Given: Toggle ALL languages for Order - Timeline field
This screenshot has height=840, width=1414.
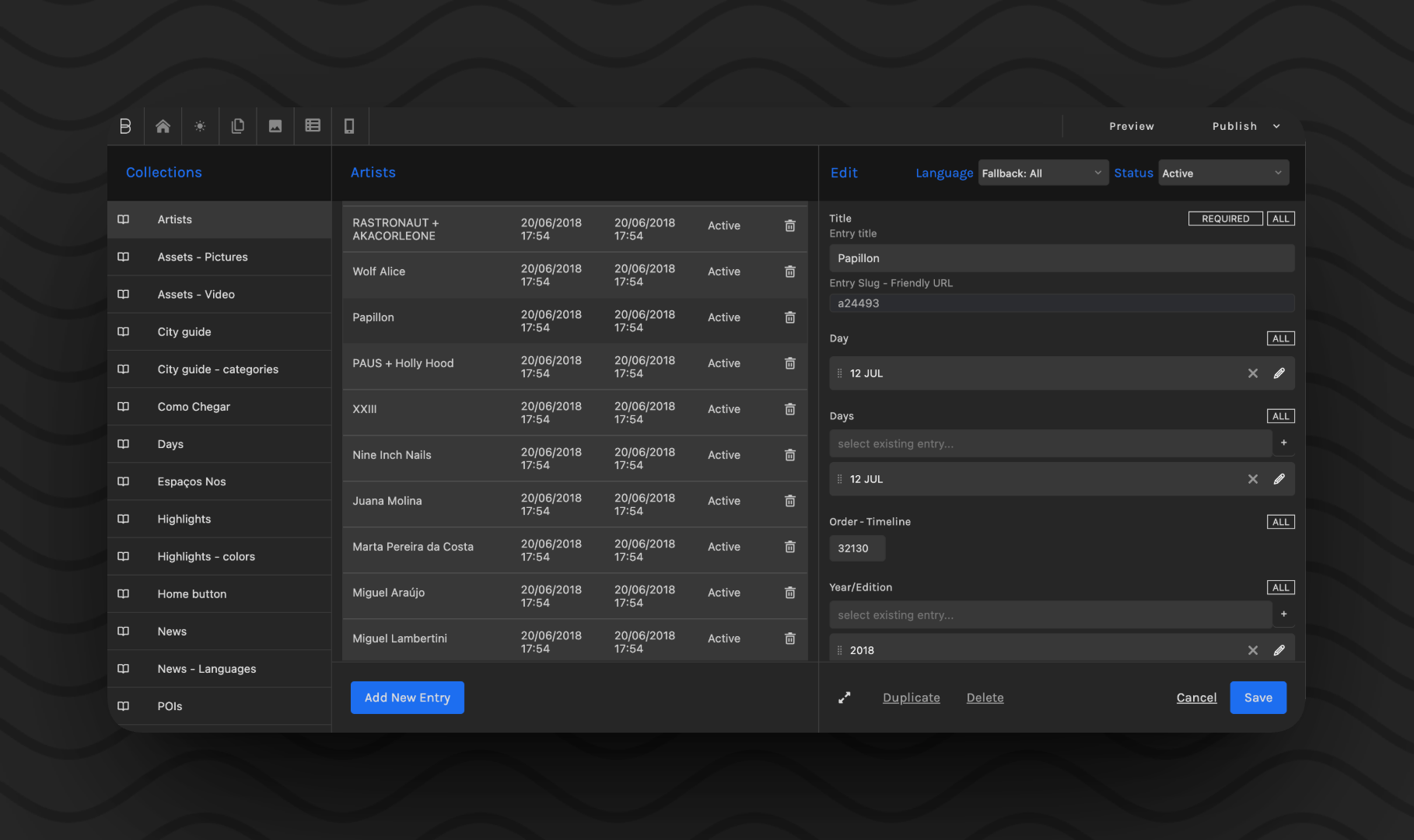Looking at the screenshot, I should tap(1280, 522).
